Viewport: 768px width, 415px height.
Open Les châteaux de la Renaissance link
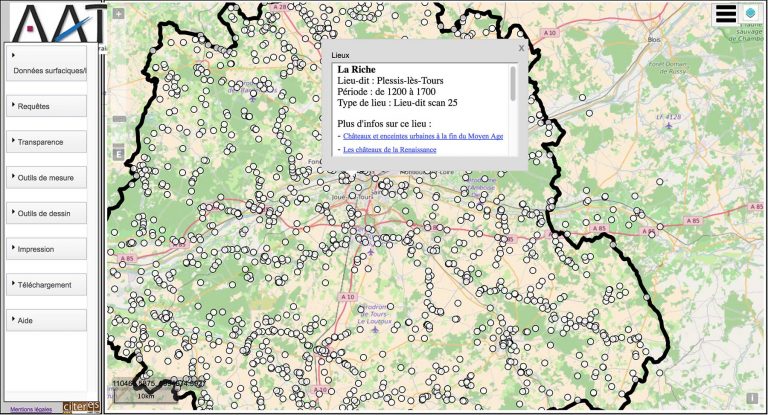(390, 149)
